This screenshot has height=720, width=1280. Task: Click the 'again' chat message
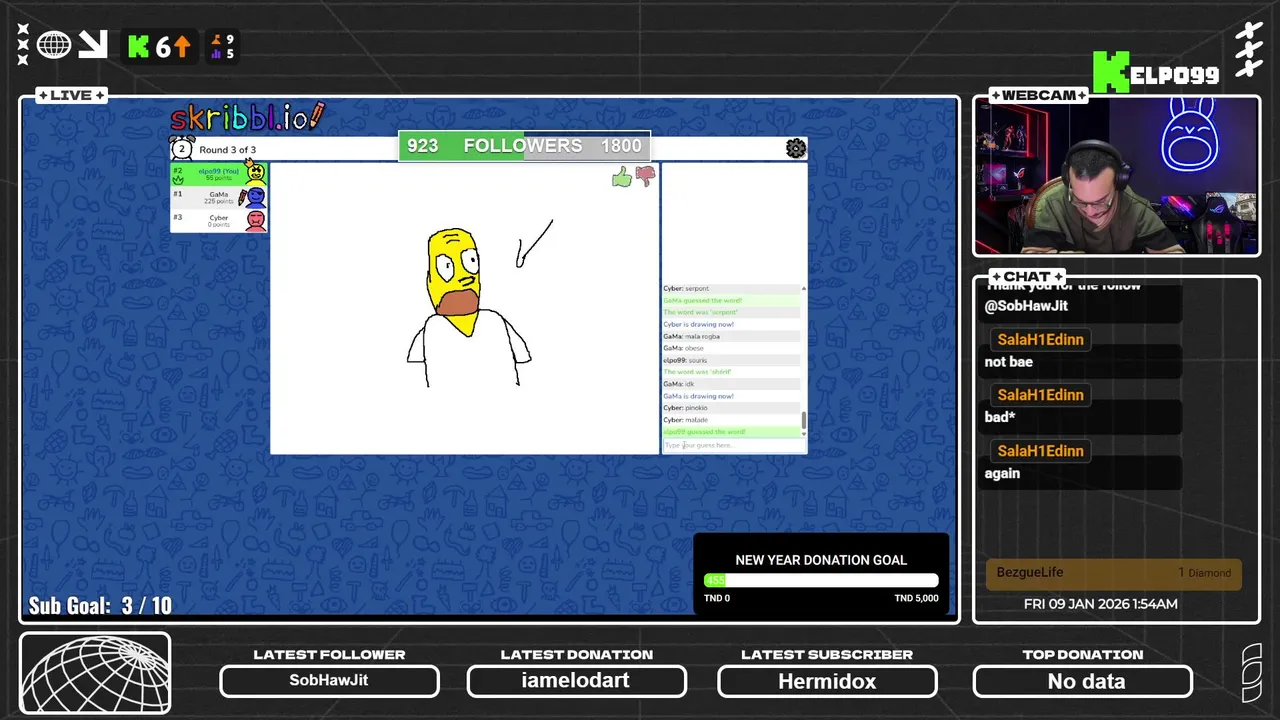tap(1002, 473)
